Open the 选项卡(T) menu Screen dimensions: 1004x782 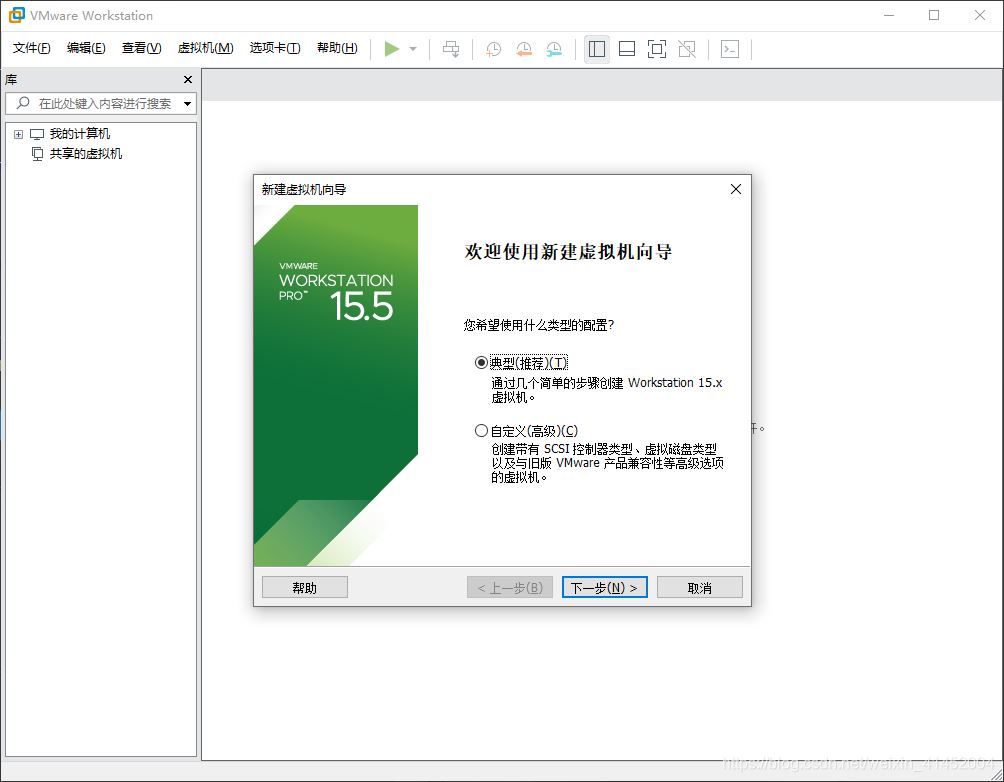(x=274, y=47)
